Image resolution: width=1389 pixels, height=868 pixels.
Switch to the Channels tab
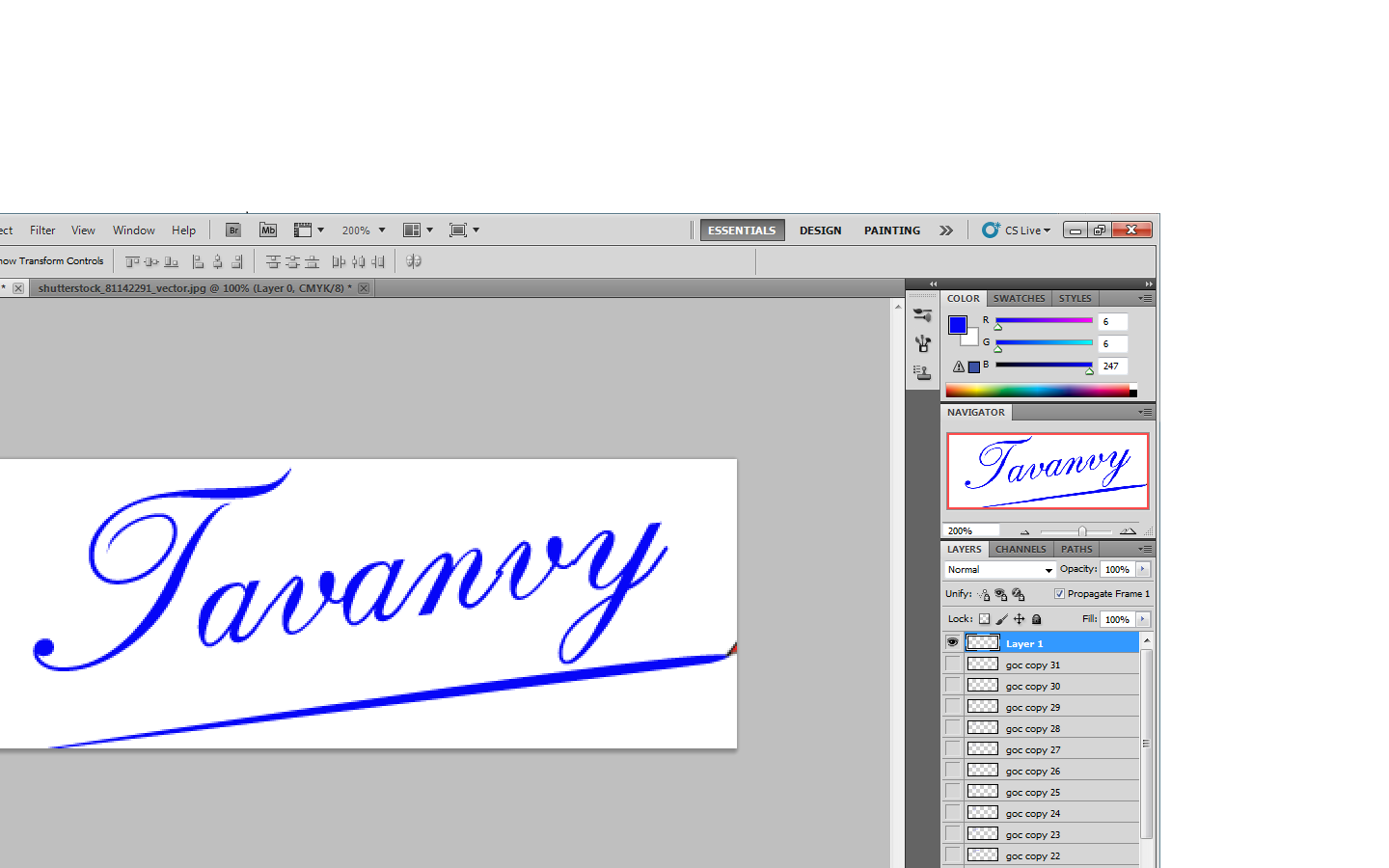tap(1021, 550)
